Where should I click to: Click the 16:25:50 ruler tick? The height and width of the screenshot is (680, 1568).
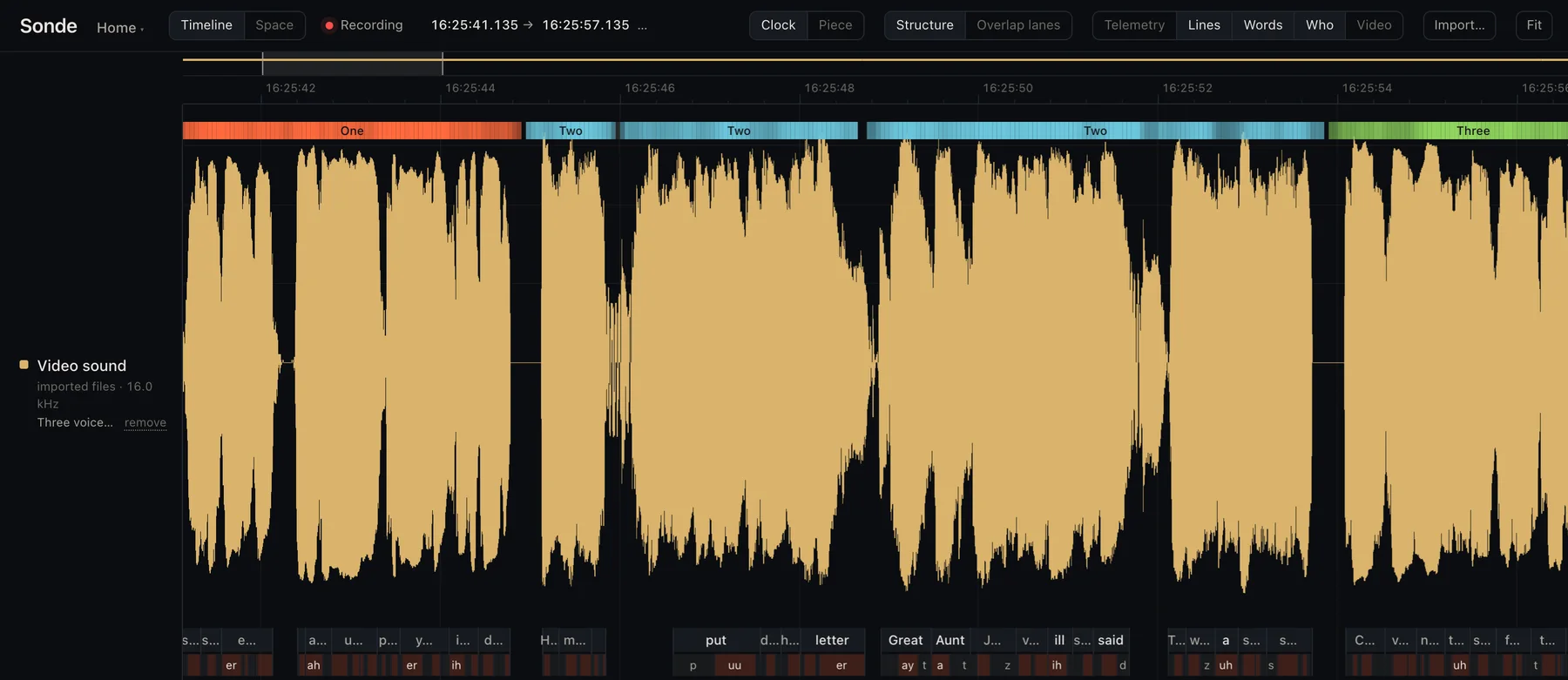coord(1008,88)
